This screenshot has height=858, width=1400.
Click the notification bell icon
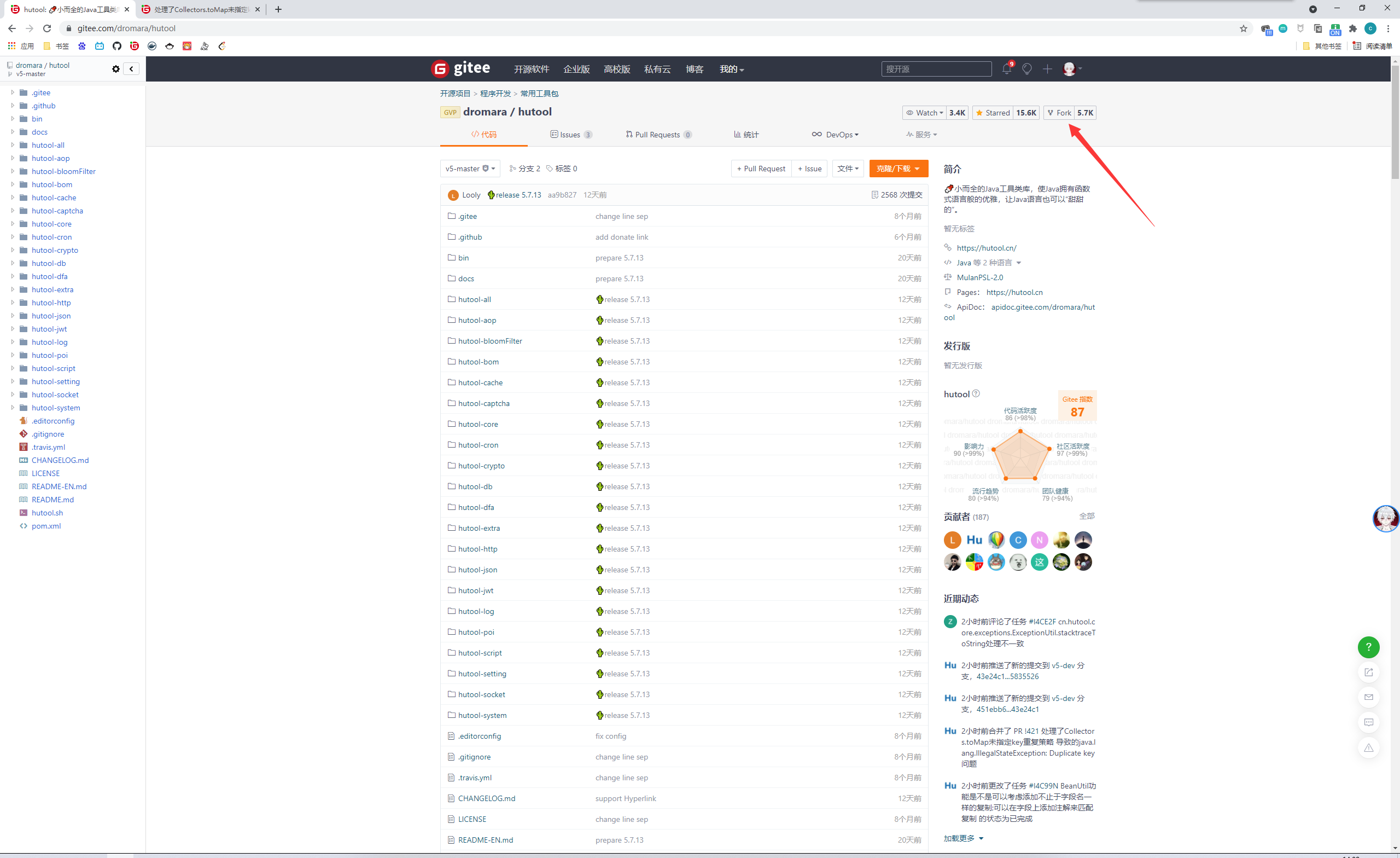1006,69
